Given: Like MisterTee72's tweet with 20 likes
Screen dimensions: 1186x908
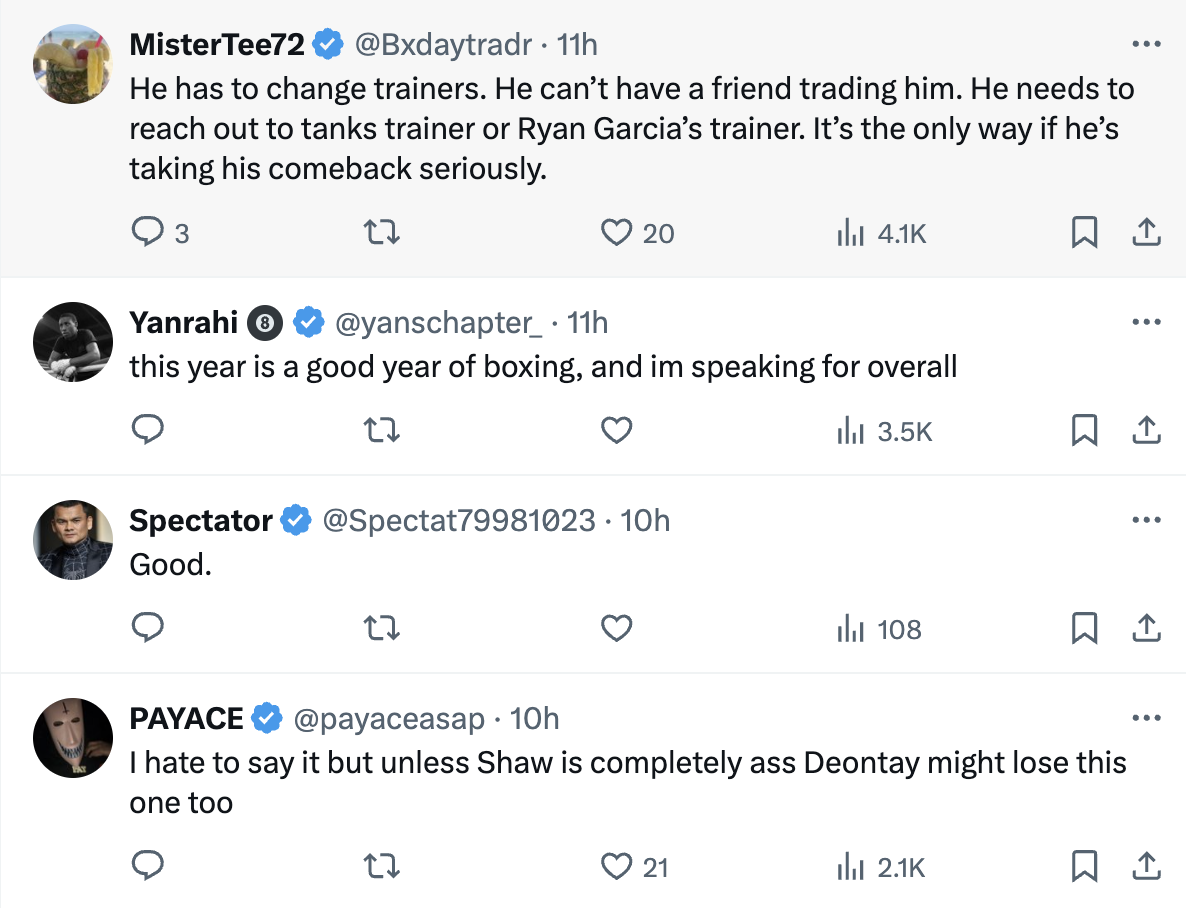Looking at the screenshot, I should (616, 233).
